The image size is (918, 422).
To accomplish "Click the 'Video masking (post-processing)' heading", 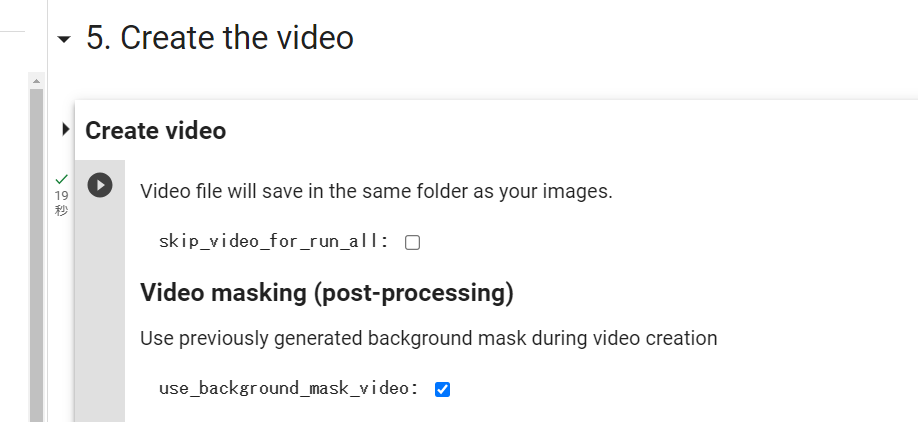I will [x=327, y=293].
